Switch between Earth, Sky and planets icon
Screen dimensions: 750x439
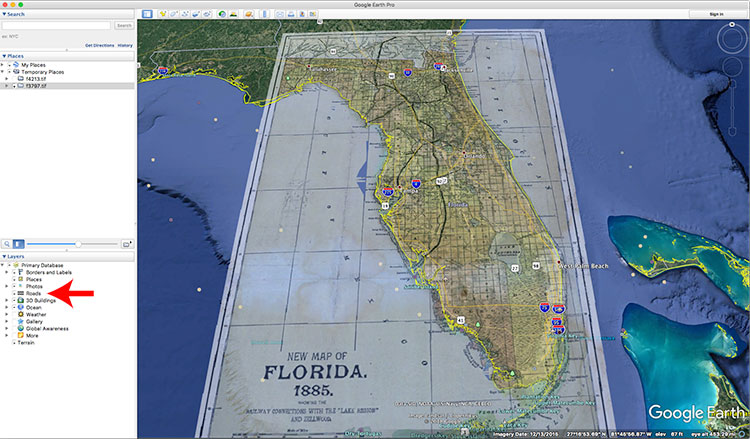(249, 14)
